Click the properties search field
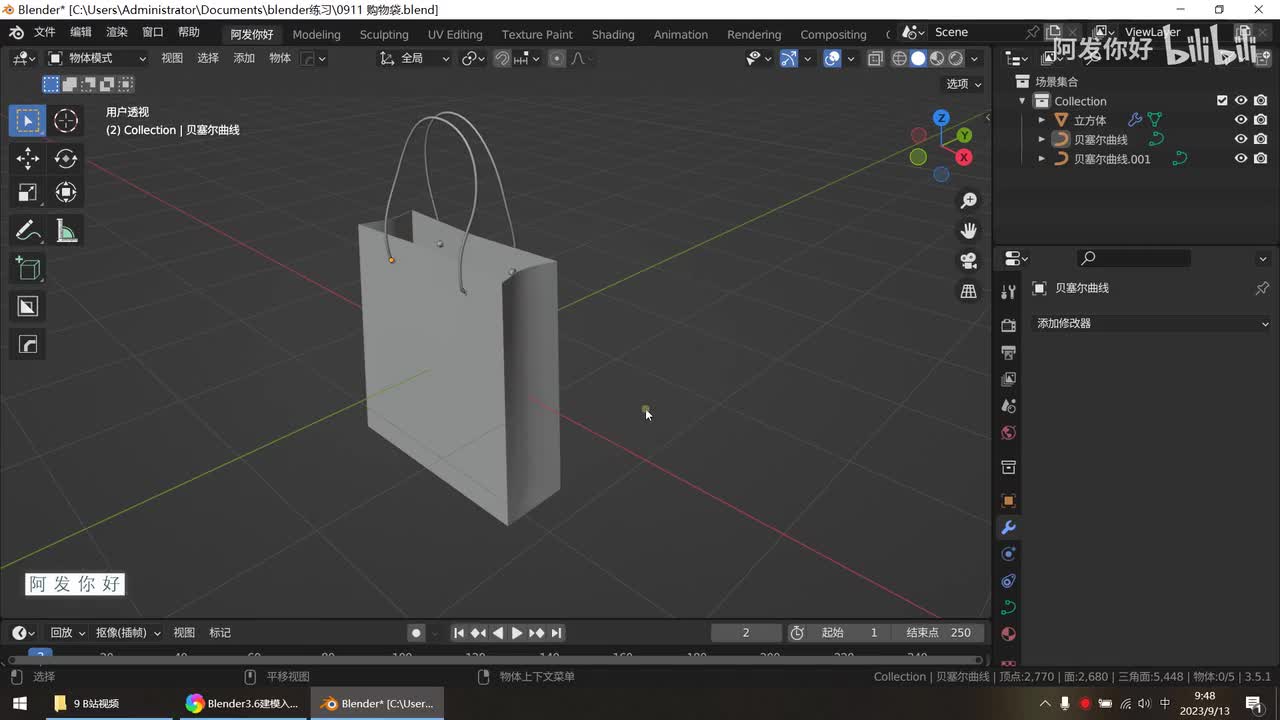Screen dimensions: 1280x720 coord(1133,258)
